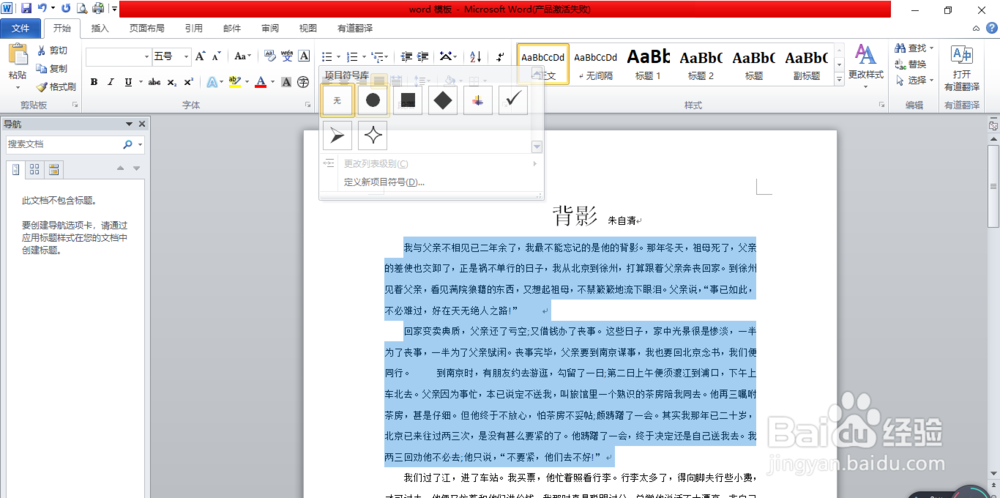
Task: Open the 文件 (File) tab
Action: point(21,28)
